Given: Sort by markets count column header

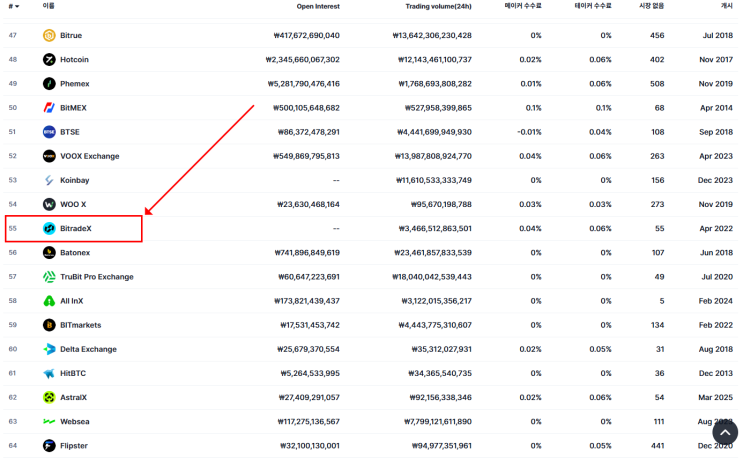Looking at the screenshot, I should (x=652, y=6).
